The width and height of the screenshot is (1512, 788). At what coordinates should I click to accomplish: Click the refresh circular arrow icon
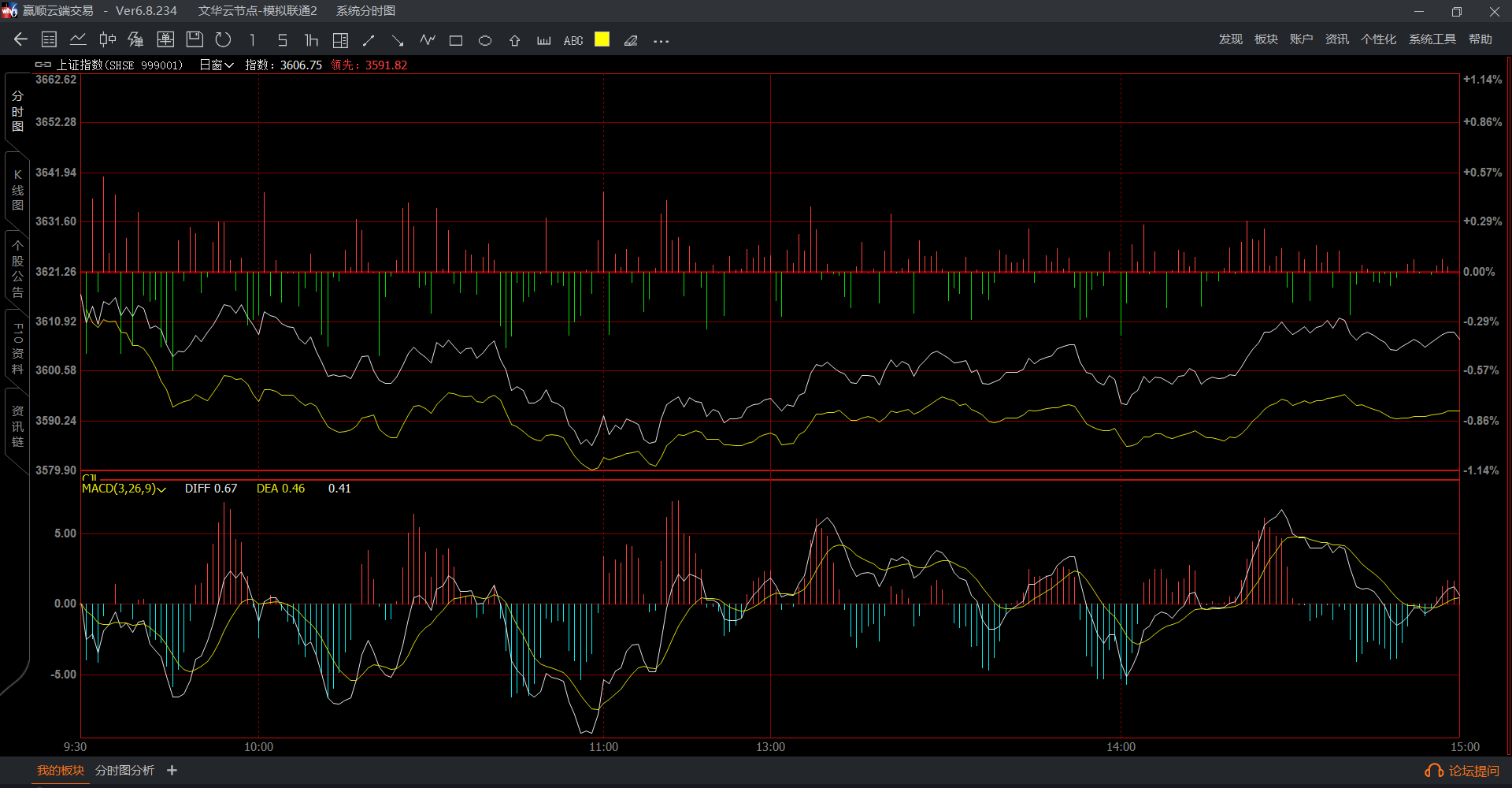click(x=224, y=40)
